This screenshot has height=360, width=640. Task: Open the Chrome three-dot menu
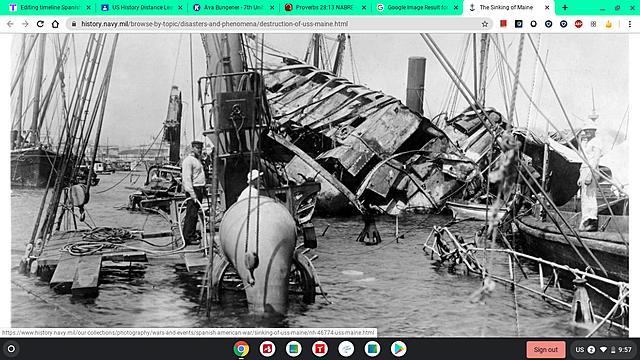(630, 24)
